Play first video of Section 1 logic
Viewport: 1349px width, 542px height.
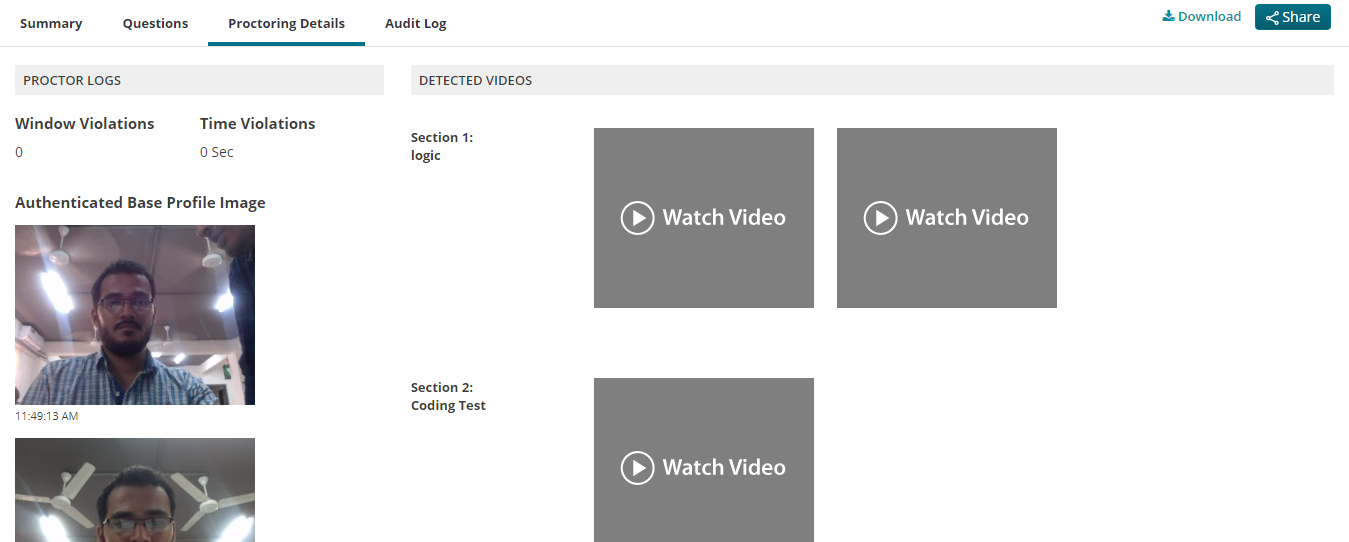tap(704, 218)
